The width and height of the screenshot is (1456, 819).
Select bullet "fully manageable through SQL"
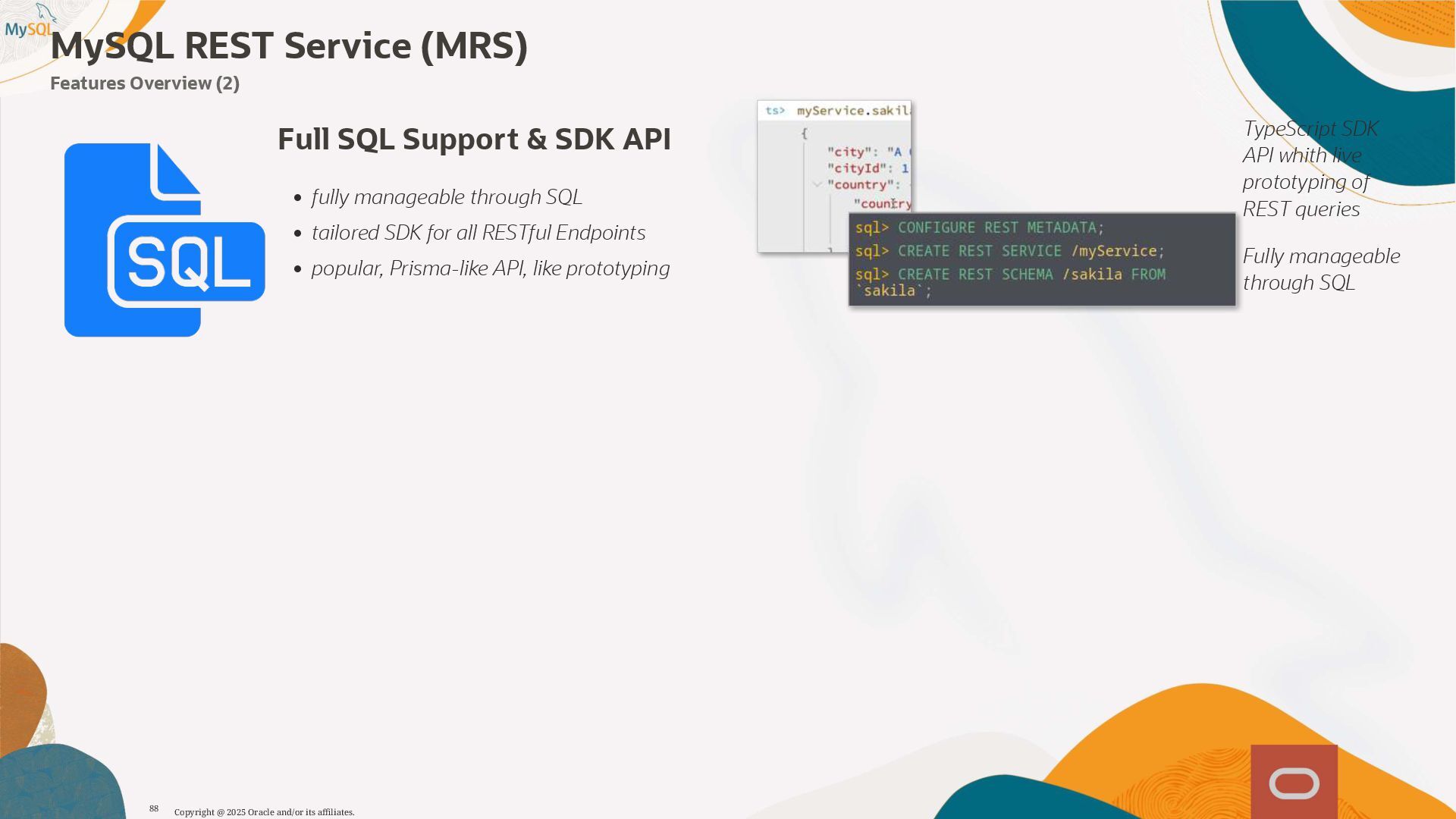[446, 197]
